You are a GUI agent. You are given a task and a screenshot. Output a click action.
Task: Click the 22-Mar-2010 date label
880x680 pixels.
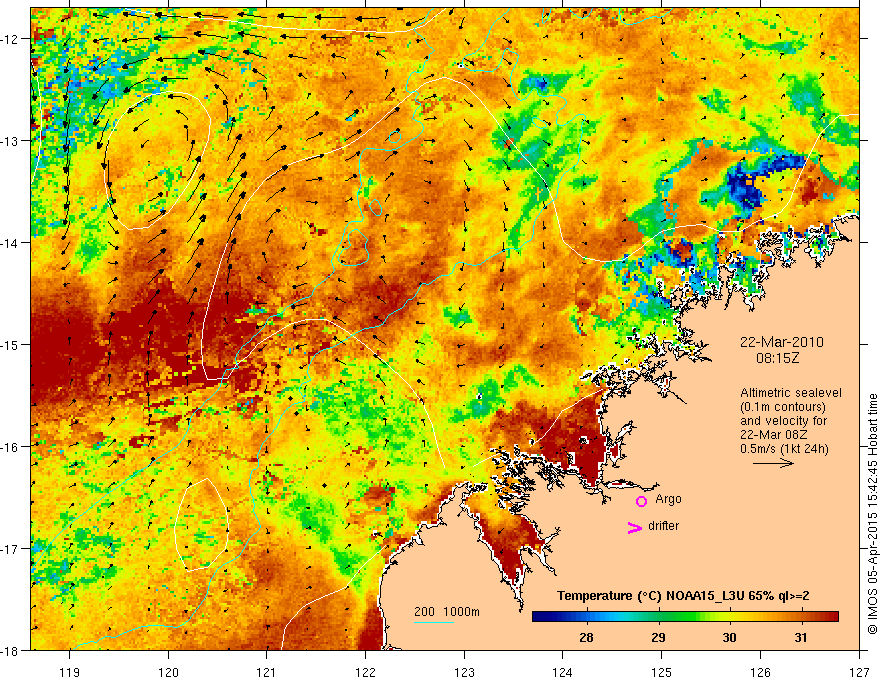(782, 342)
